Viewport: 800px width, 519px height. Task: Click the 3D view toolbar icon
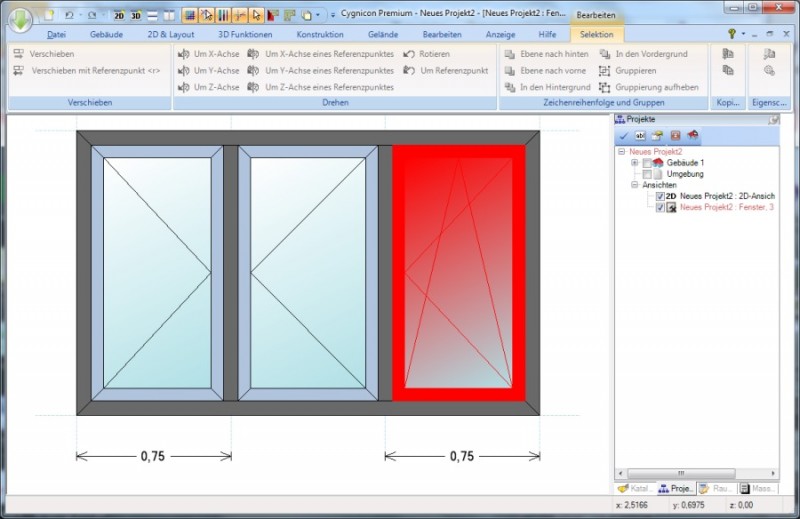coord(135,16)
